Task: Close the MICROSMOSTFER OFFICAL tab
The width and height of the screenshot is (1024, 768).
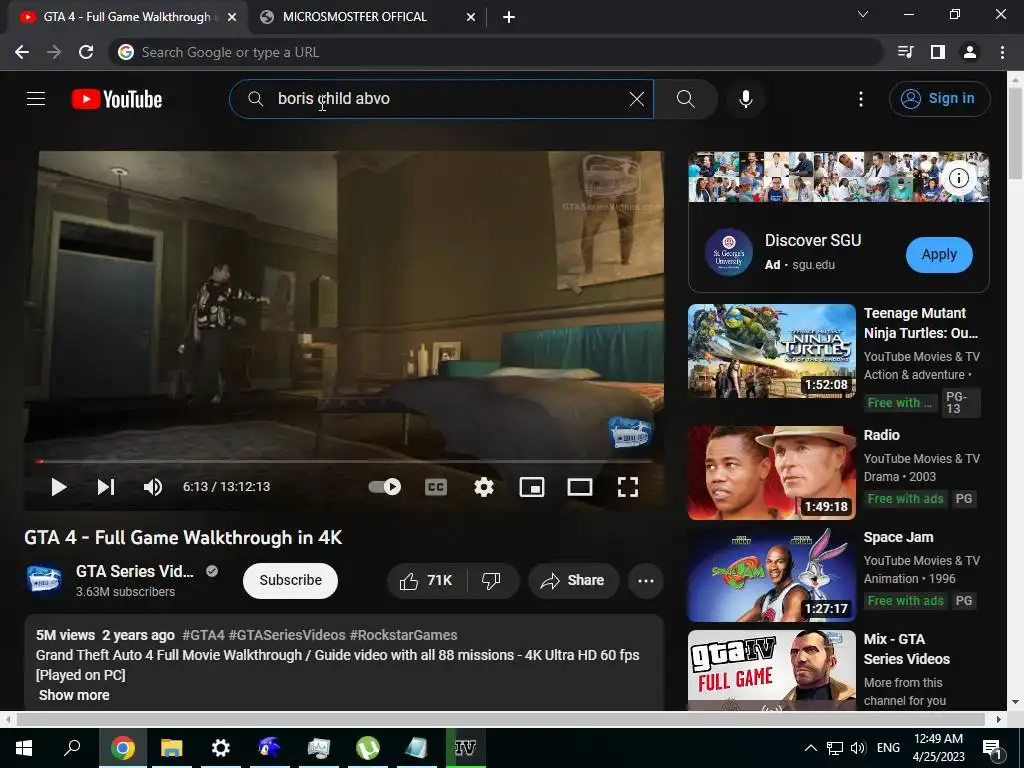Action: coord(470,17)
